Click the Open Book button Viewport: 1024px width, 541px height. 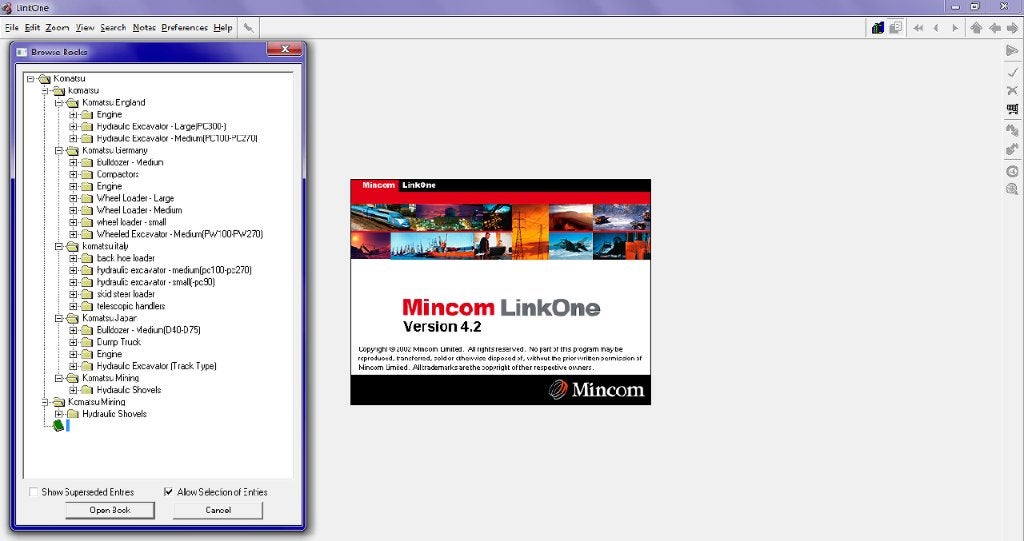110,510
